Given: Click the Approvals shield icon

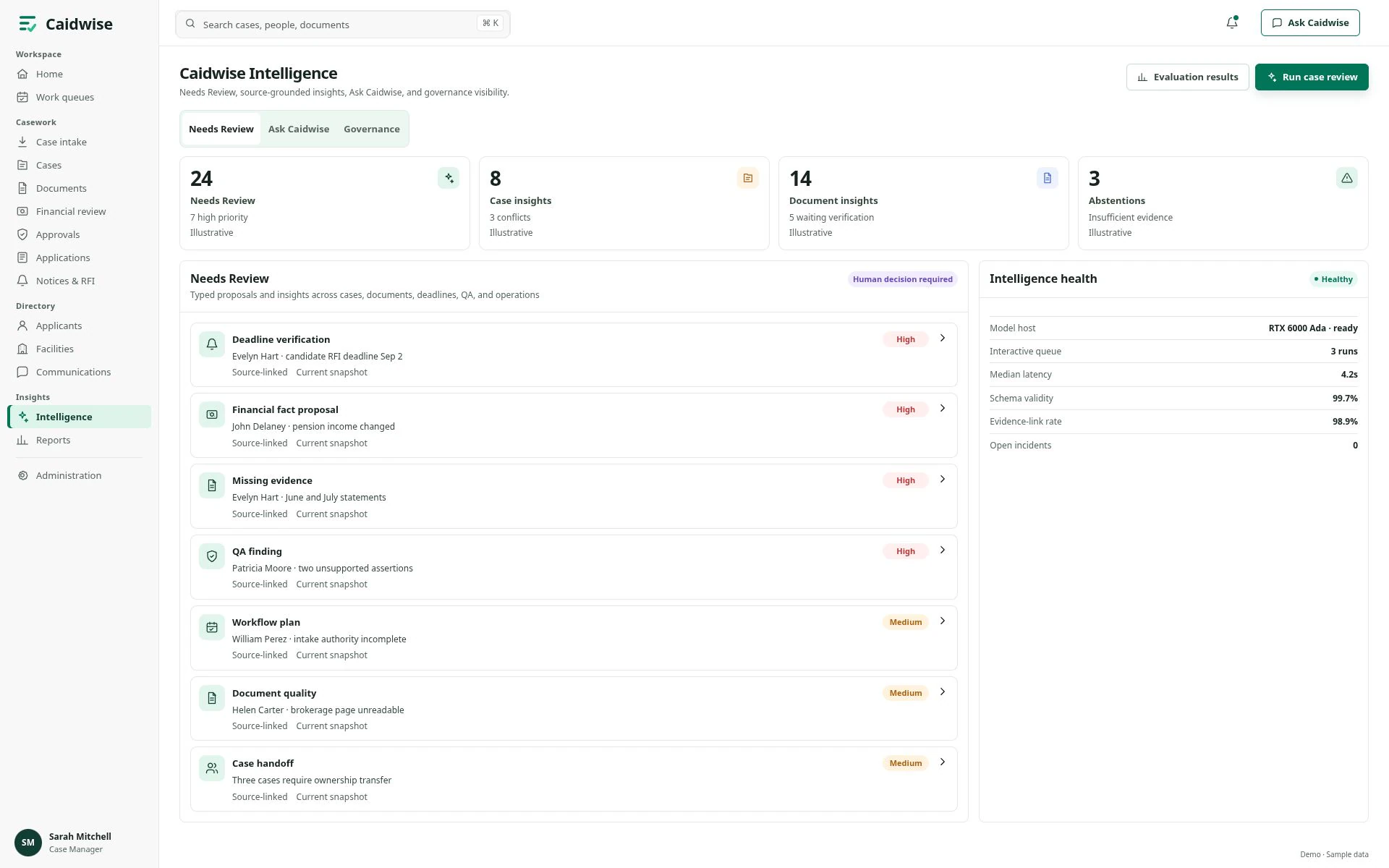Looking at the screenshot, I should click(x=22, y=234).
